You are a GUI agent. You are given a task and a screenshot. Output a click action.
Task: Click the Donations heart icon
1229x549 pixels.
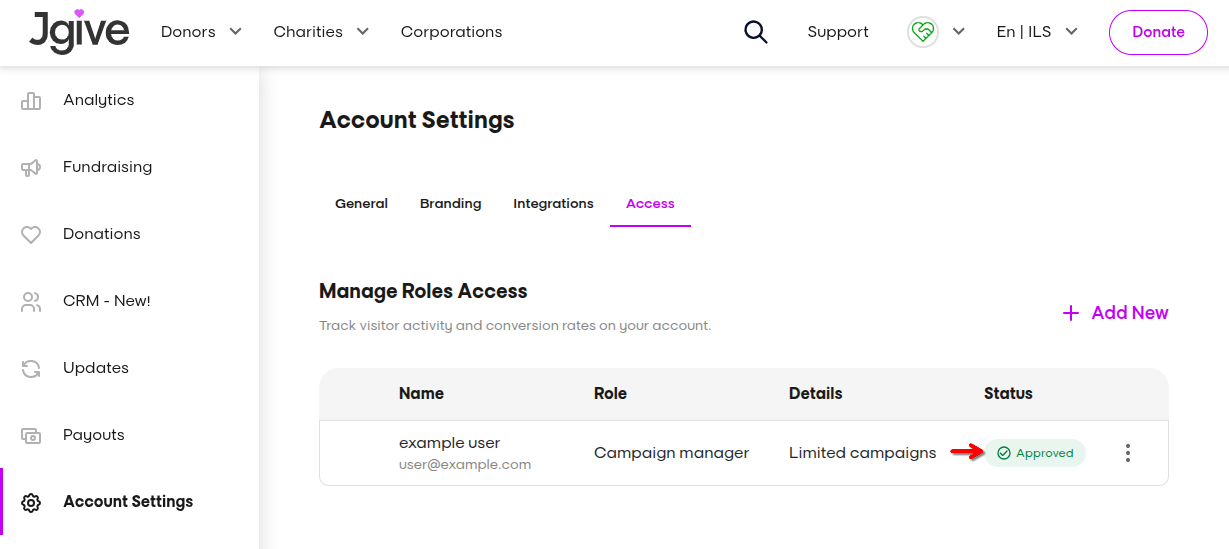(31, 234)
